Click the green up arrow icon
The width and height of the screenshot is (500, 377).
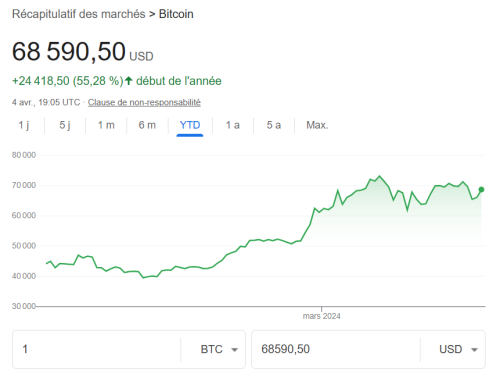(x=129, y=81)
